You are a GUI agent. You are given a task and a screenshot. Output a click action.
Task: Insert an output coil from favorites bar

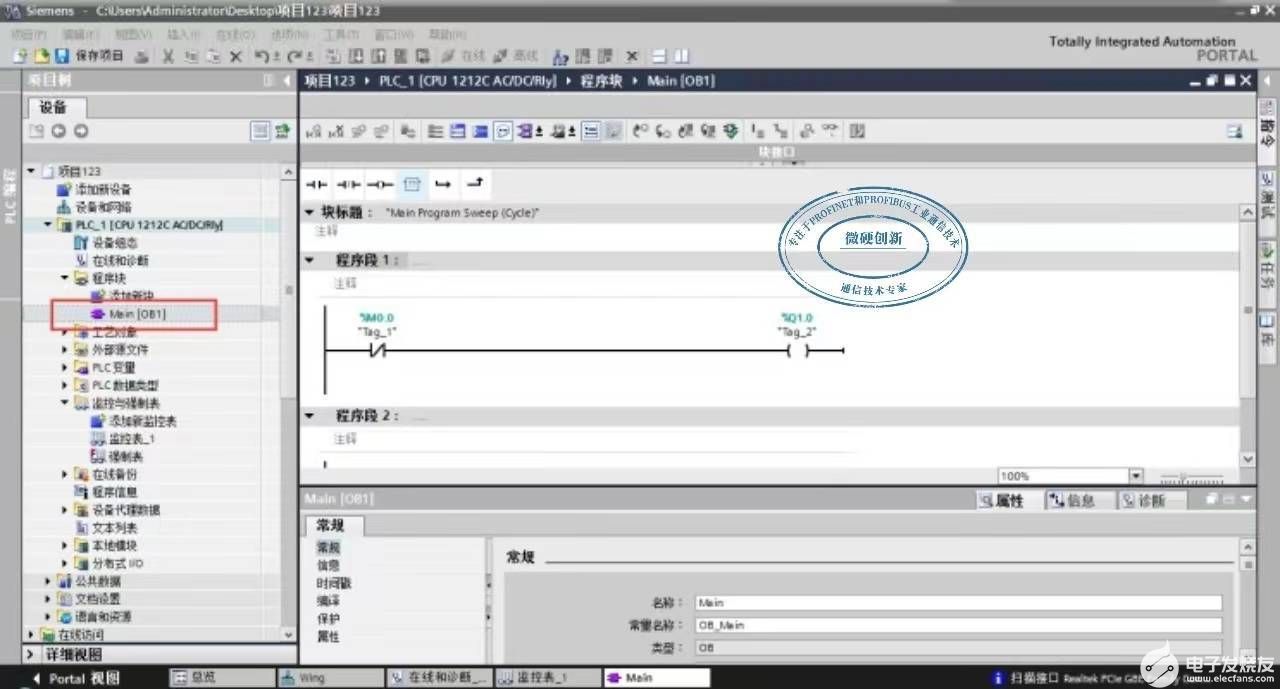[x=379, y=185]
